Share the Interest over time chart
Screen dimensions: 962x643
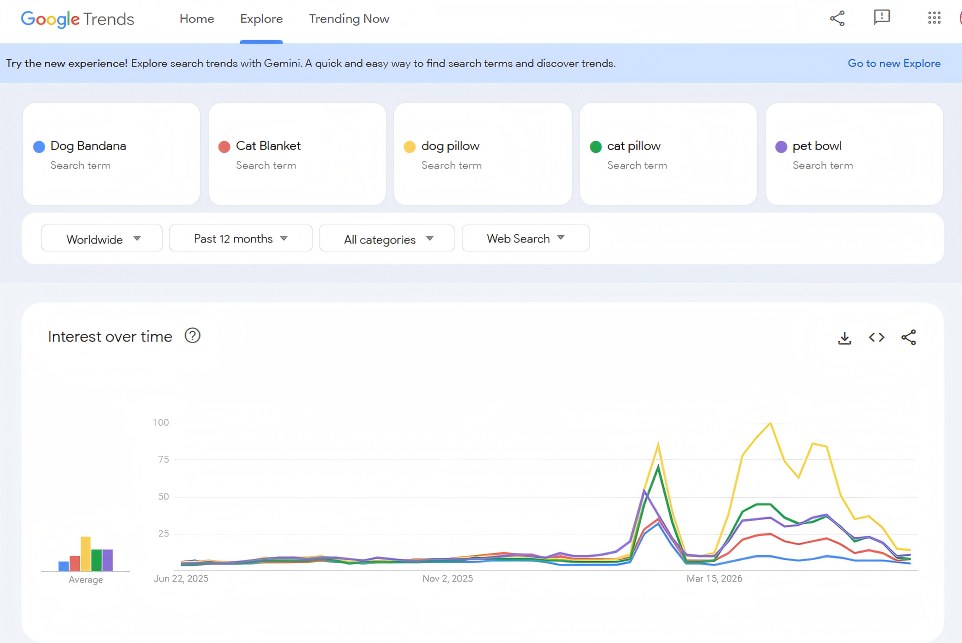[x=909, y=337]
